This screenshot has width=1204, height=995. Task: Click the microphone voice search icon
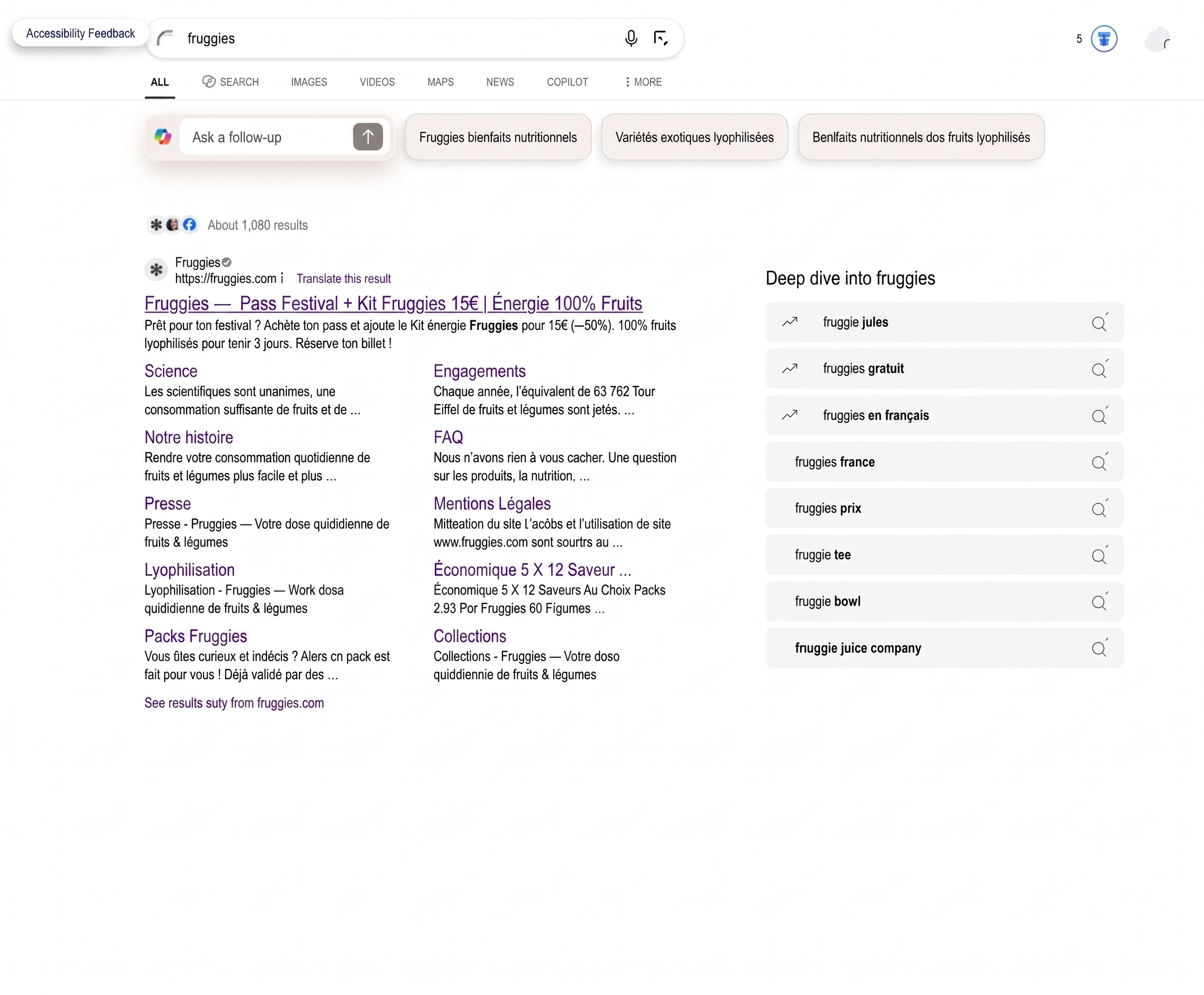[631, 38]
